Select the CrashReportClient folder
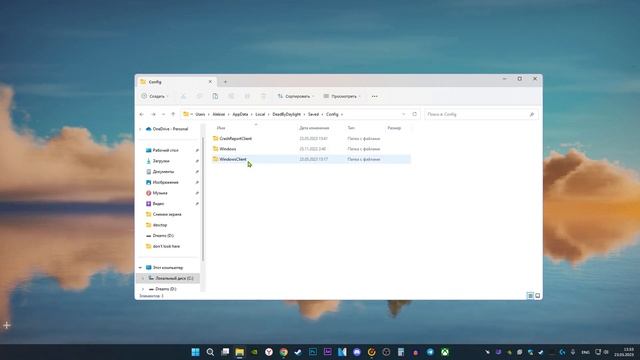The height and width of the screenshot is (360, 640). [x=236, y=138]
